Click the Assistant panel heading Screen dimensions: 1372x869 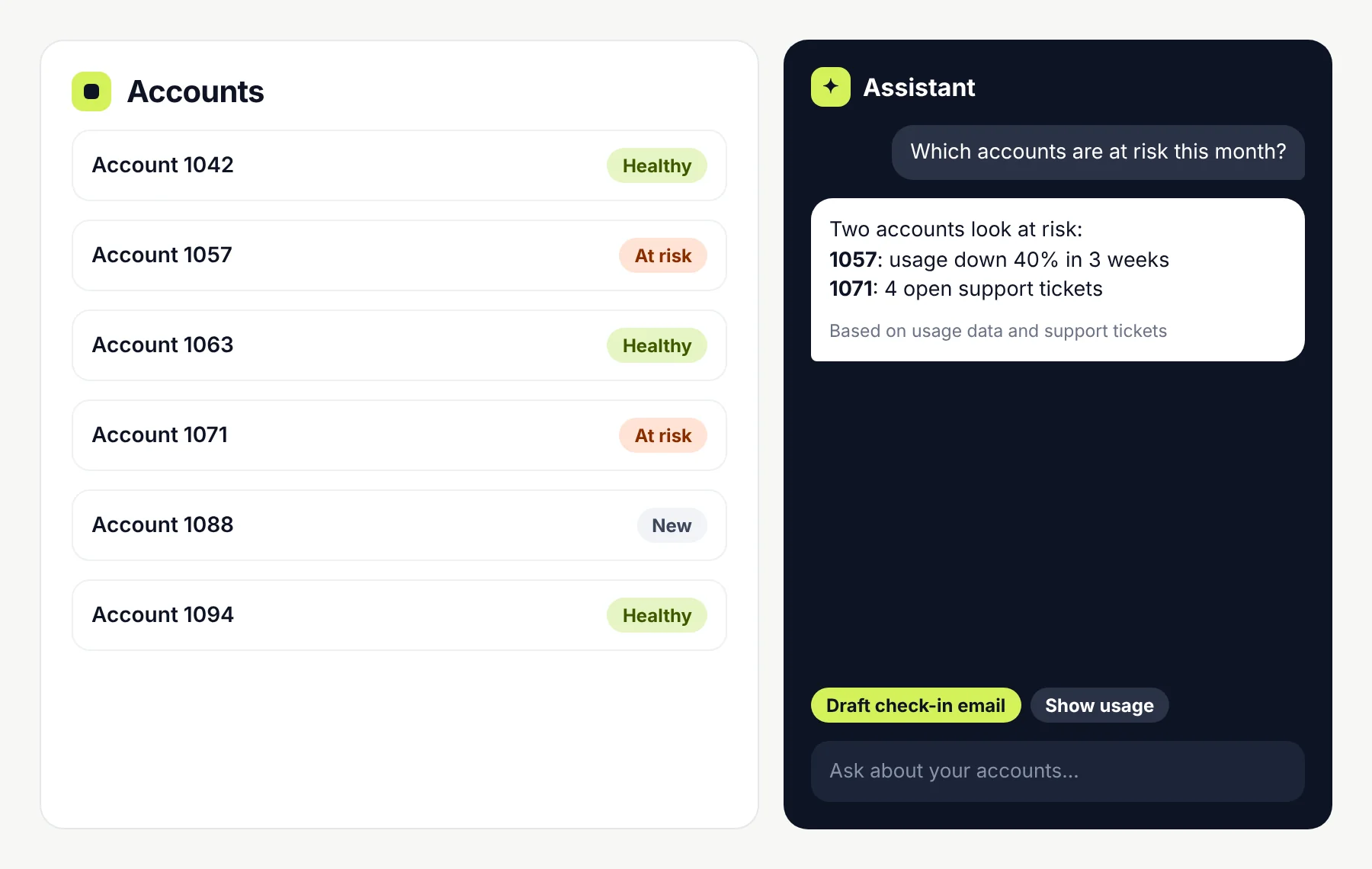click(918, 87)
